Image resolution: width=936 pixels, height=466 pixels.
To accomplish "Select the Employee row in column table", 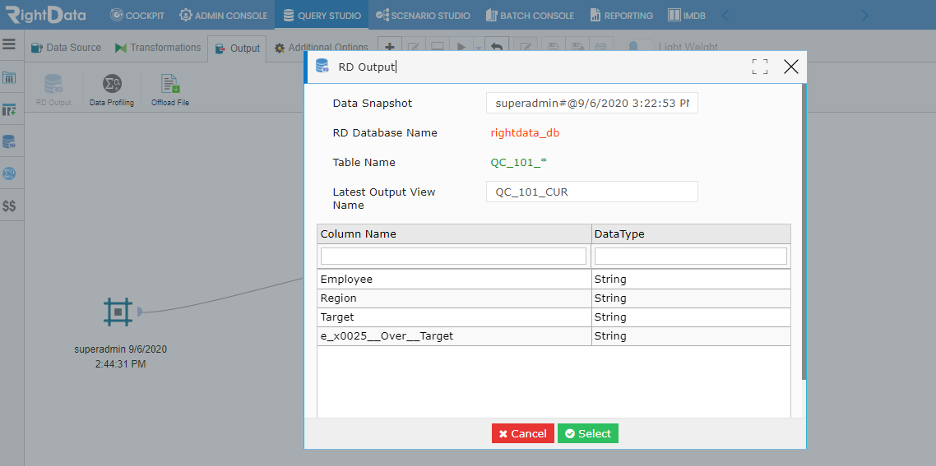I will tap(554, 279).
